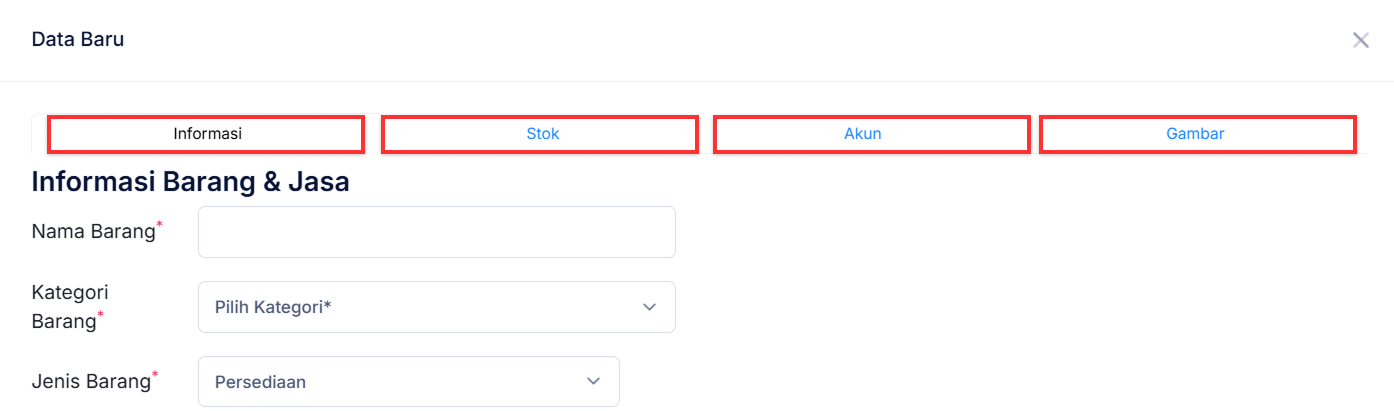Click the Kategori Barang field label
The image size is (1394, 411).
(70, 306)
